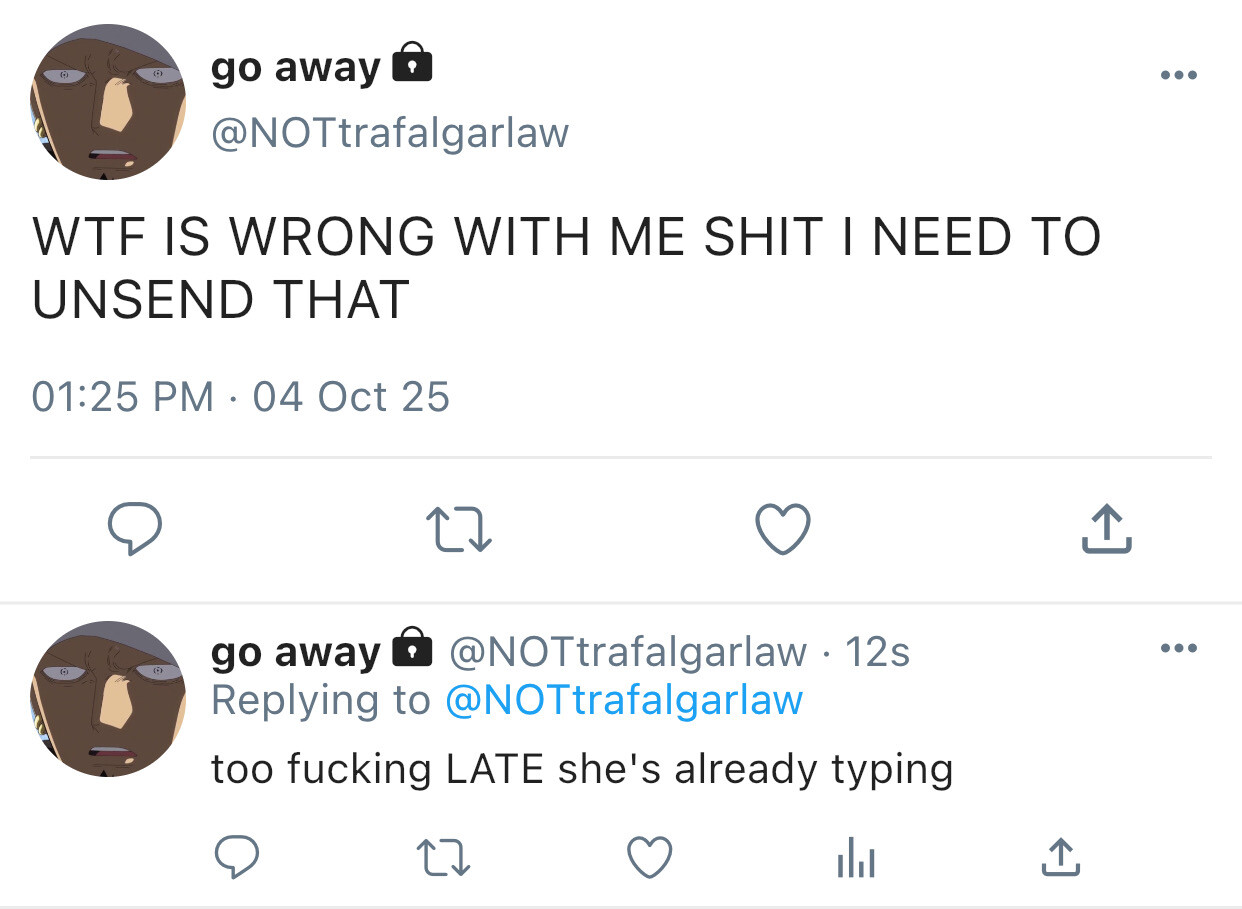
Task: Click 'go away' name on the reply tweet
Action: click(x=296, y=652)
